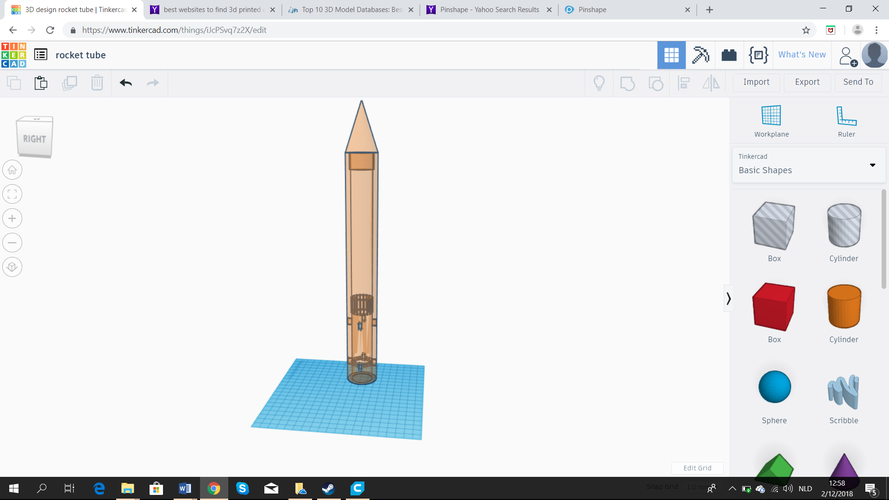Open the Blocks pickaxe mode
The width and height of the screenshot is (889, 500).
coord(700,55)
